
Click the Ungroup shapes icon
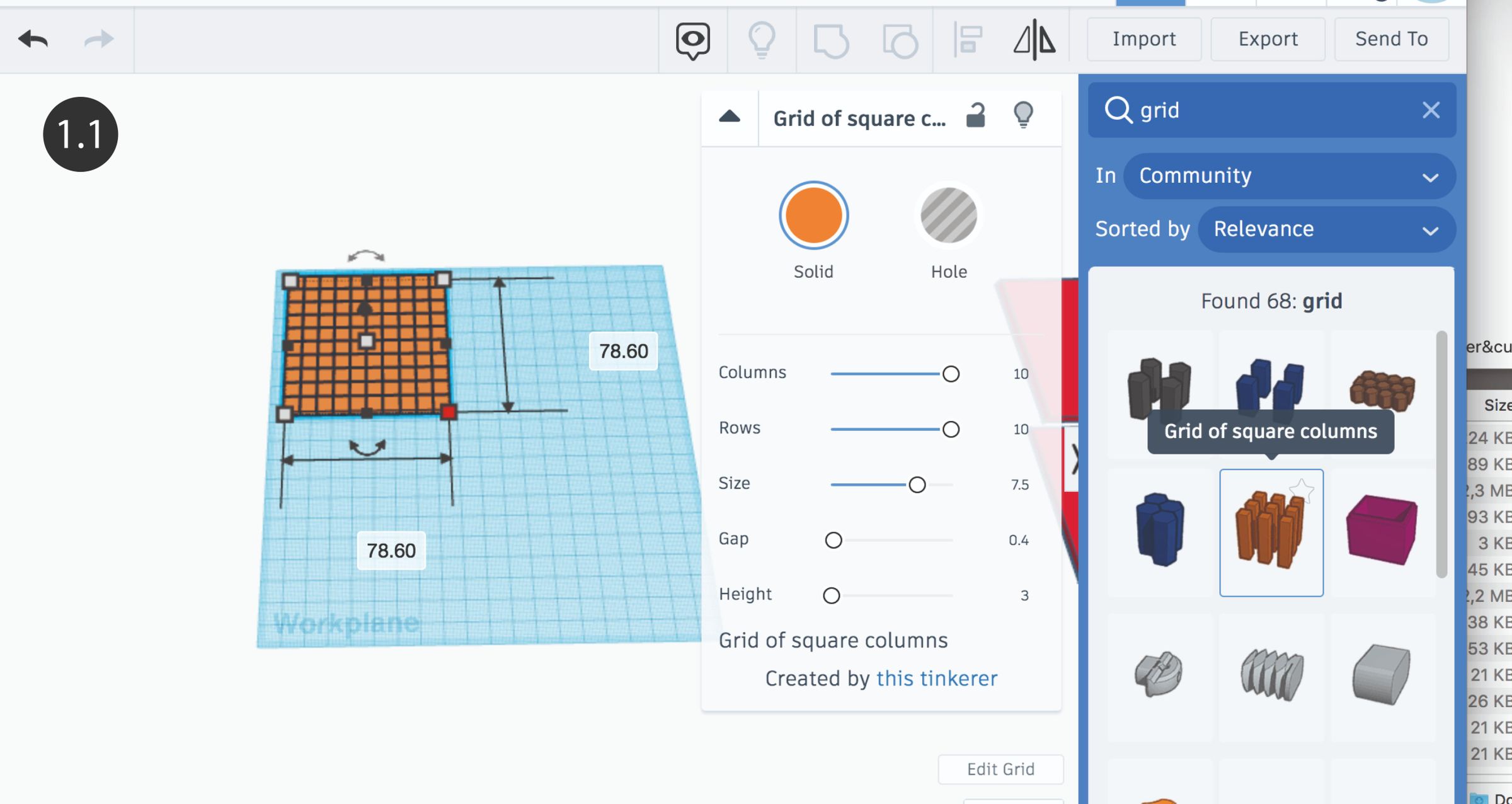pyautogui.click(x=900, y=41)
